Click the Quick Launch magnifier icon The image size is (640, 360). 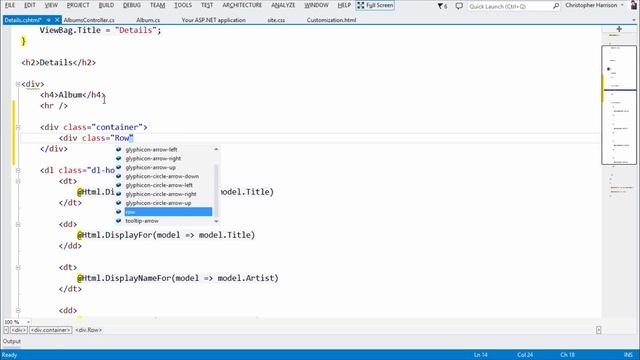click(556, 6)
